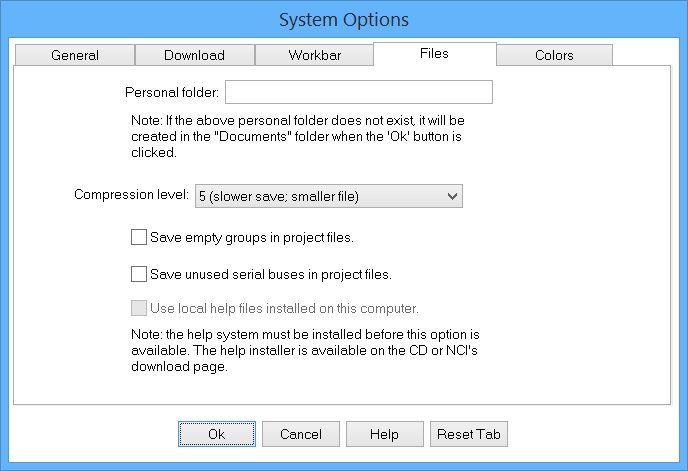This screenshot has height=471, width=688.
Task: Click the Cancel button
Action: (301, 434)
